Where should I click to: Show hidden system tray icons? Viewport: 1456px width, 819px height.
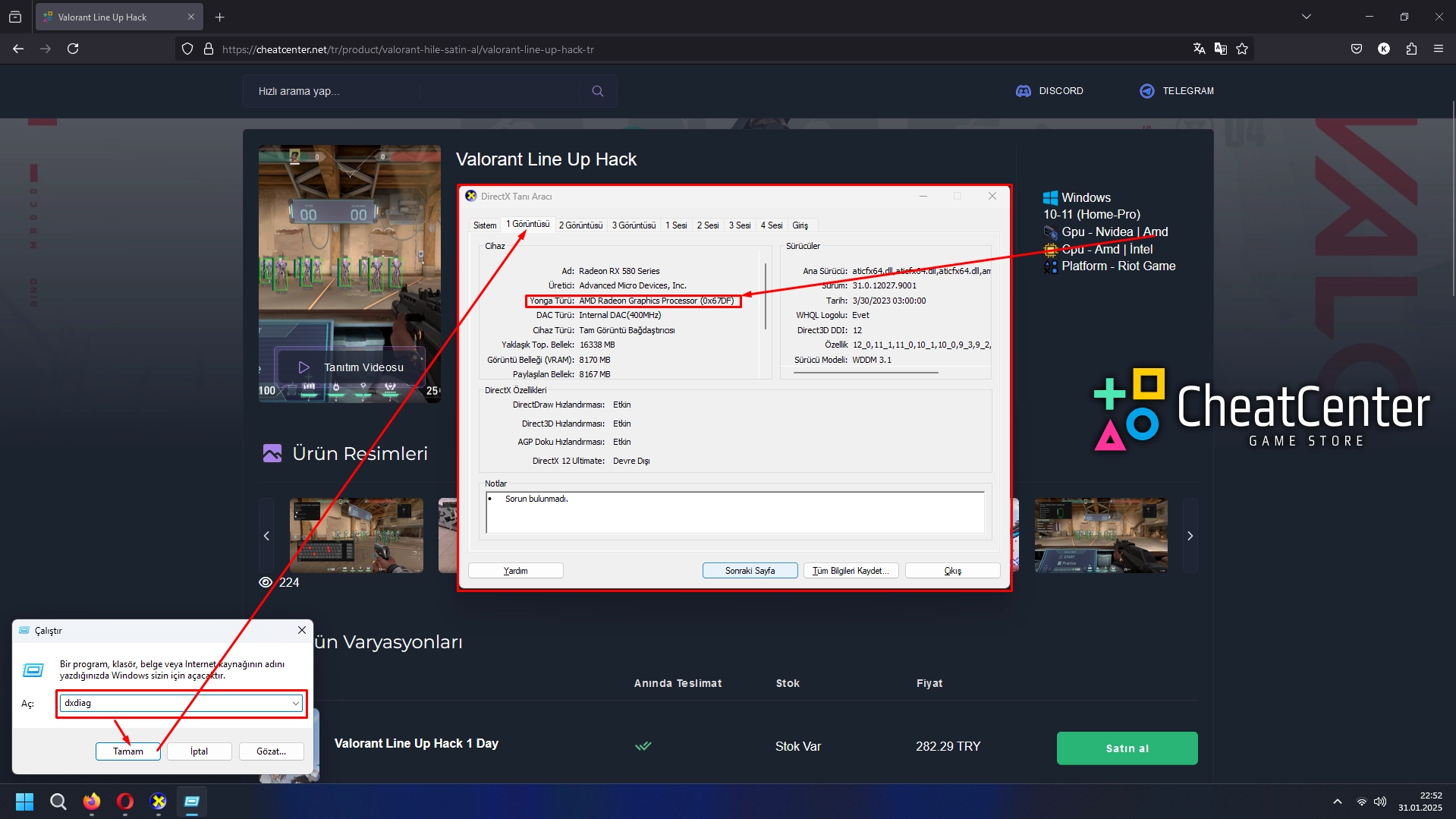coord(1338,802)
